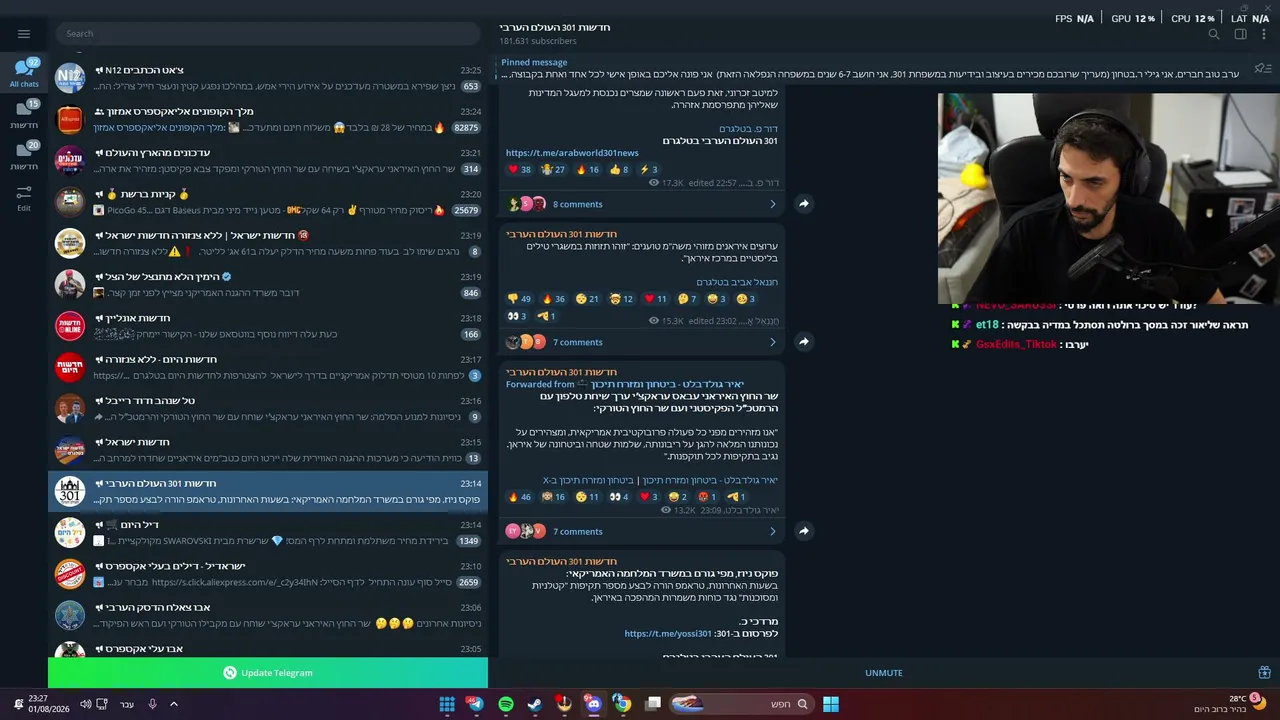This screenshot has height=720, width=1280.
Task: Open the chat folder with 15 unread badge
Action: [24, 115]
